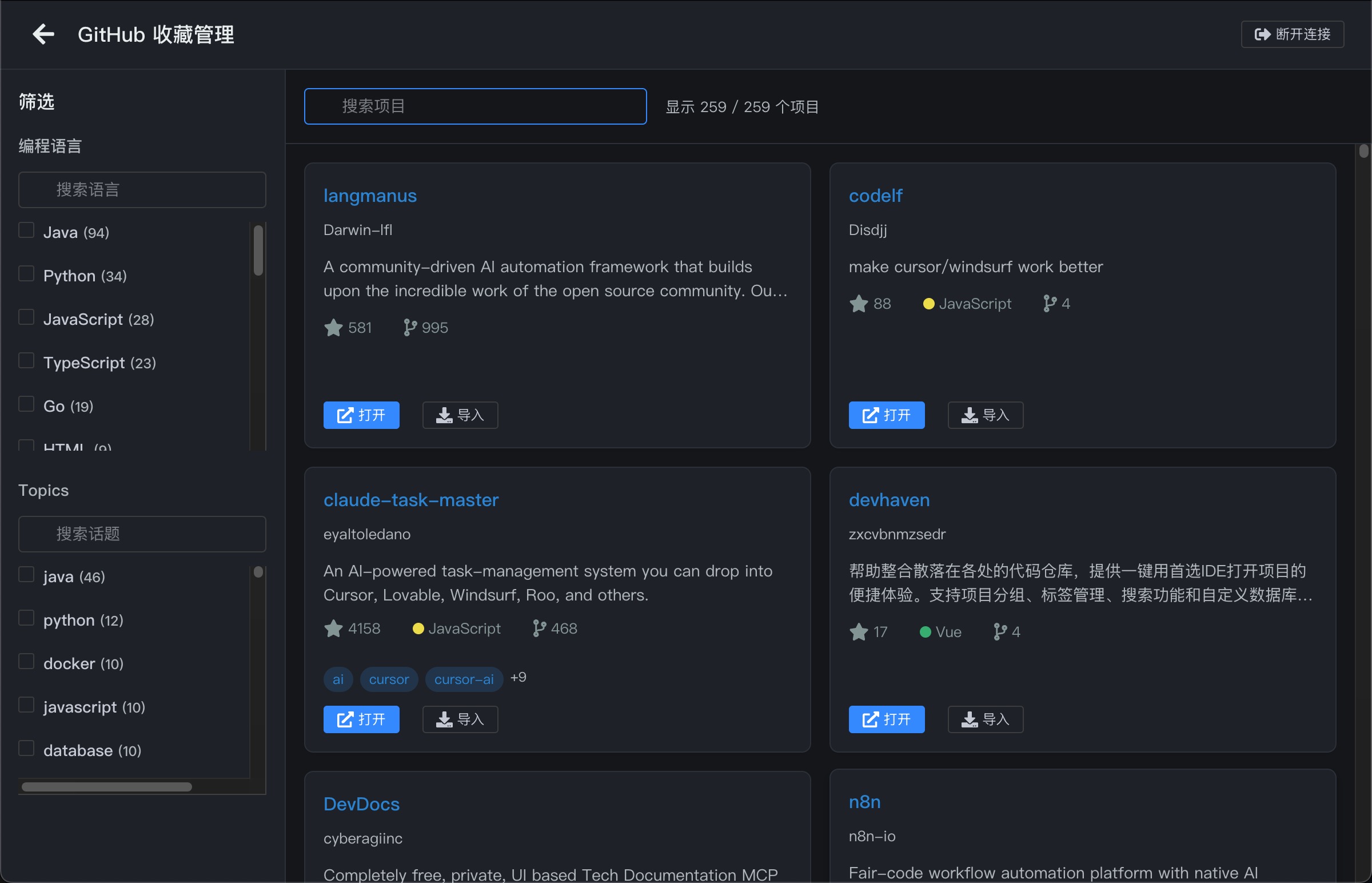Go back using the arrow icon
The height and width of the screenshot is (883, 1372).
pos(43,34)
